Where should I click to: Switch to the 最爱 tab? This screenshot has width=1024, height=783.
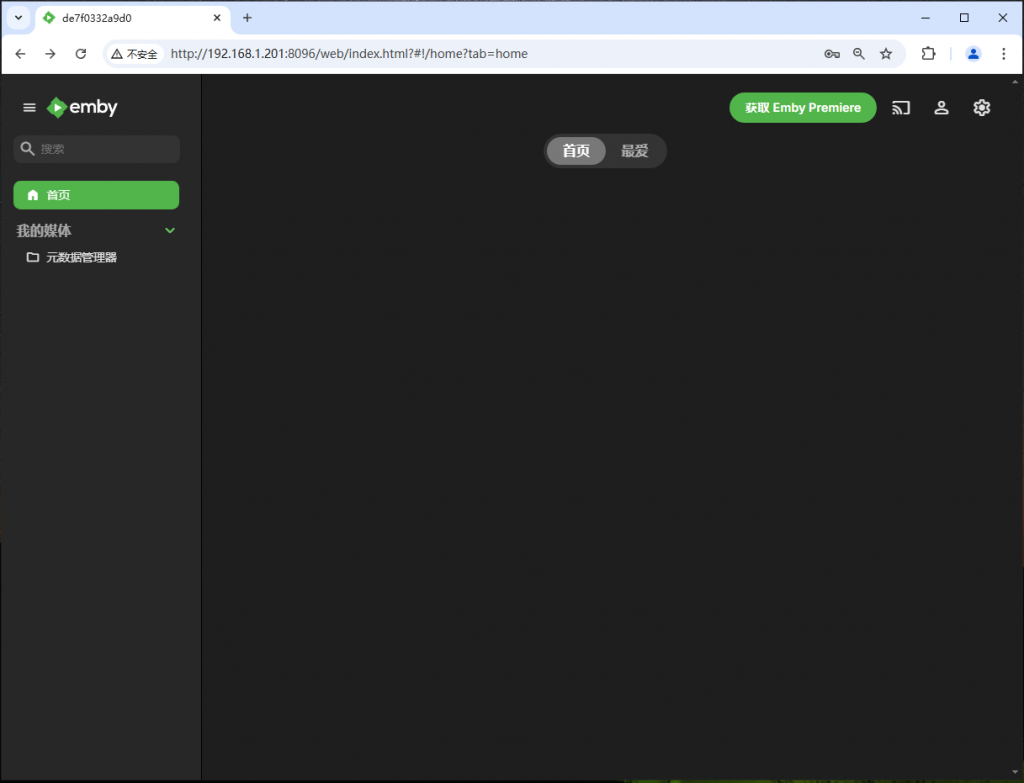click(x=634, y=151)
